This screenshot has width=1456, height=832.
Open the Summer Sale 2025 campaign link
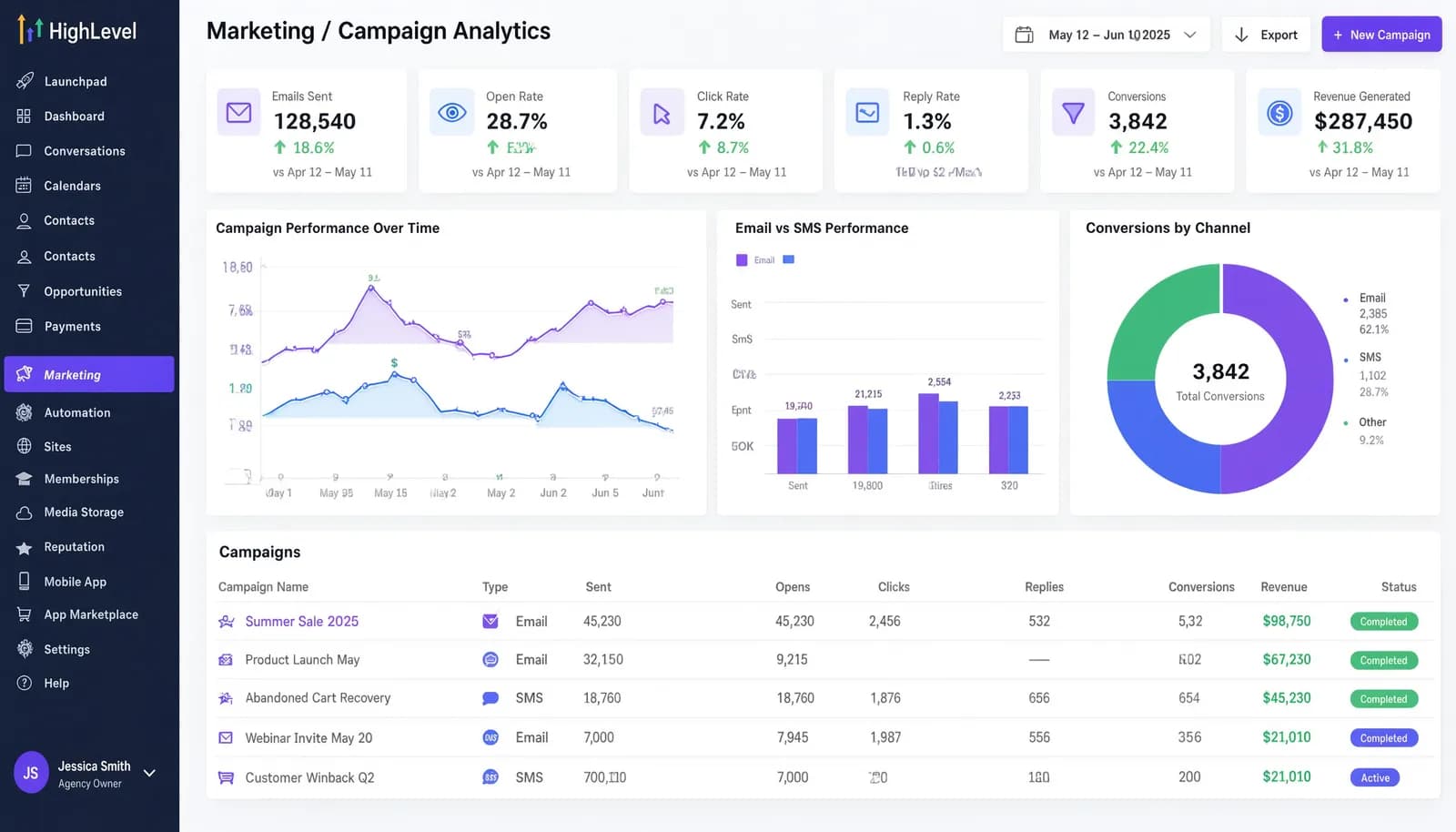[302, 621]
